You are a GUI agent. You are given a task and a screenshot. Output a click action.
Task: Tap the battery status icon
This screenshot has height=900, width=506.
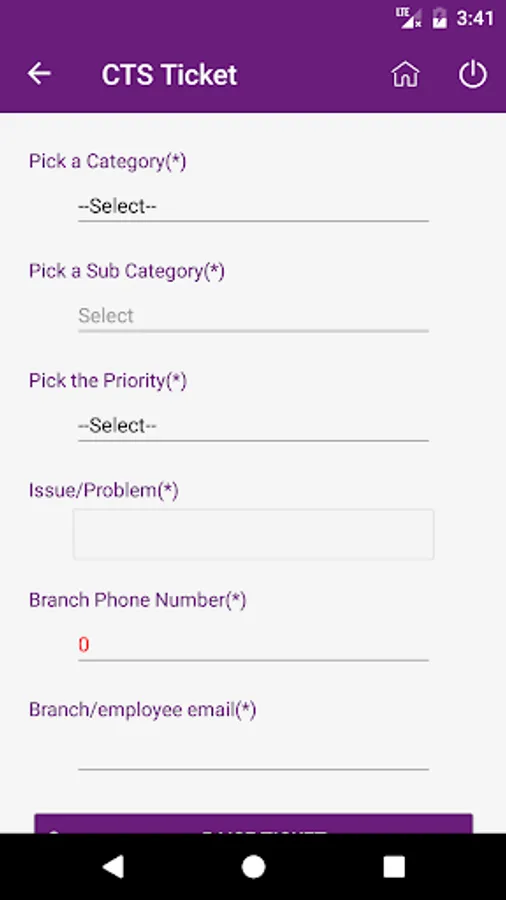pos(439,18)
